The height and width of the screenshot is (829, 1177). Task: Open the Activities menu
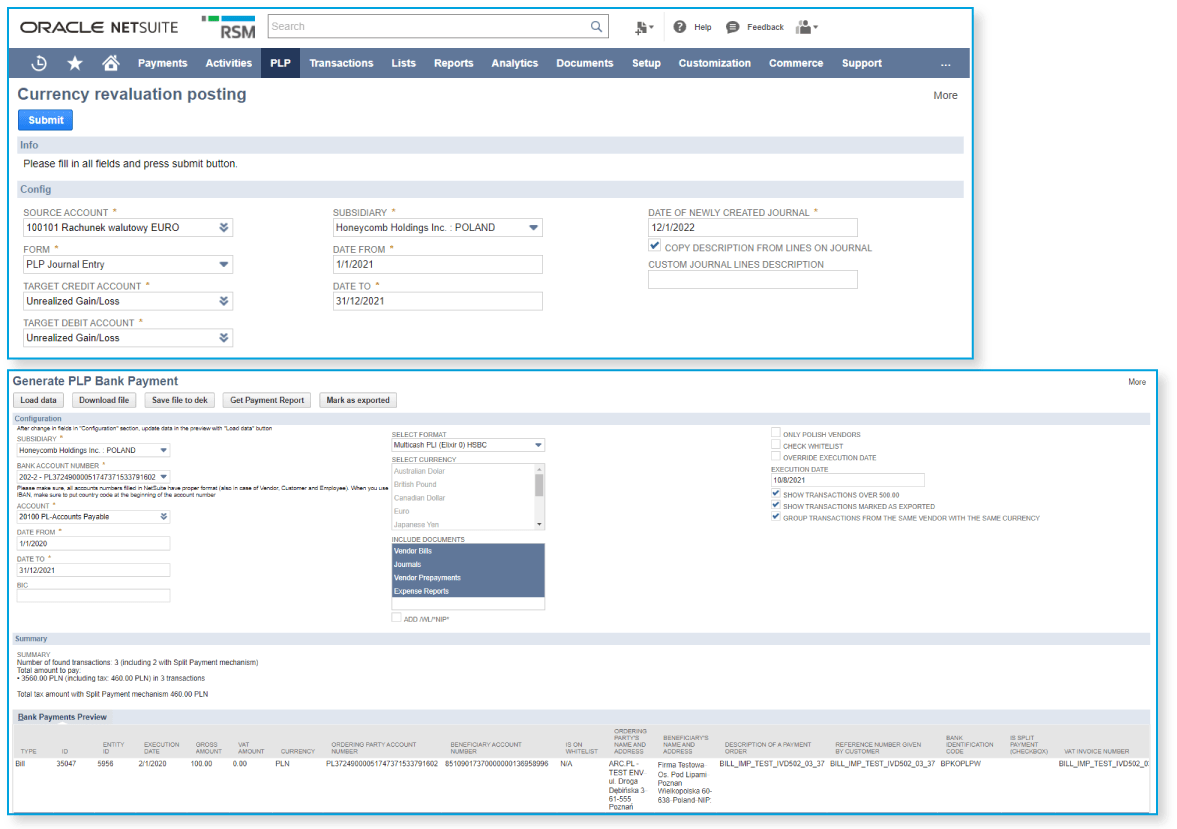point(228,64)
